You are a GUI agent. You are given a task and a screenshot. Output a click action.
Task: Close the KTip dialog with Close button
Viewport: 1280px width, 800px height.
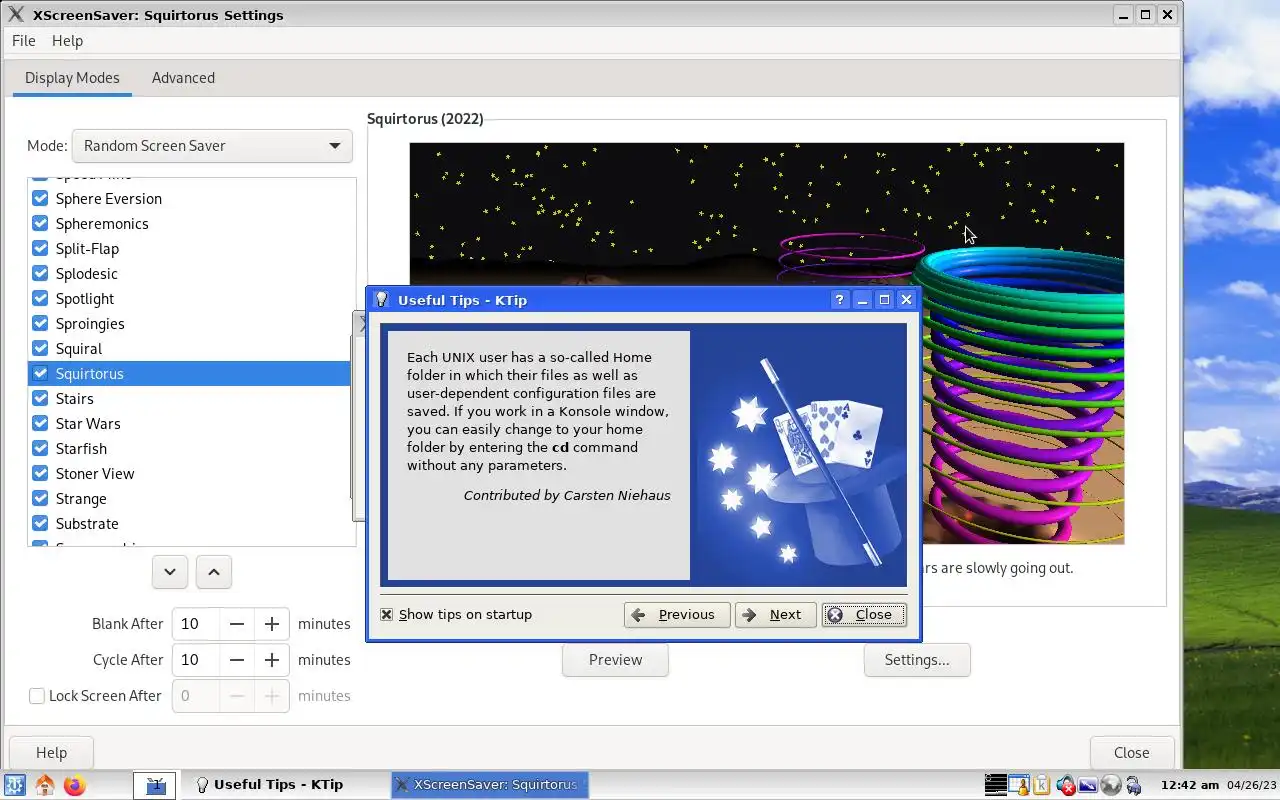click(x=864, y=615)
